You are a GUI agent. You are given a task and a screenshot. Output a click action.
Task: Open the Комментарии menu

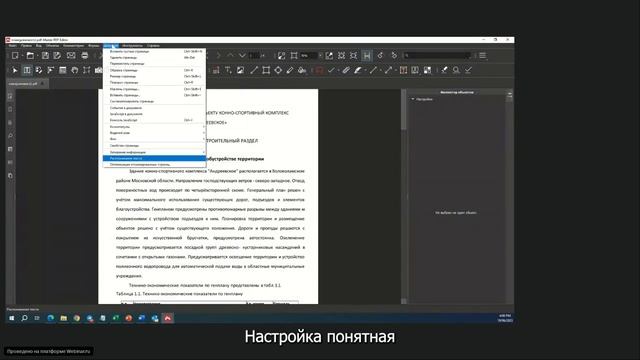[73, 46]
